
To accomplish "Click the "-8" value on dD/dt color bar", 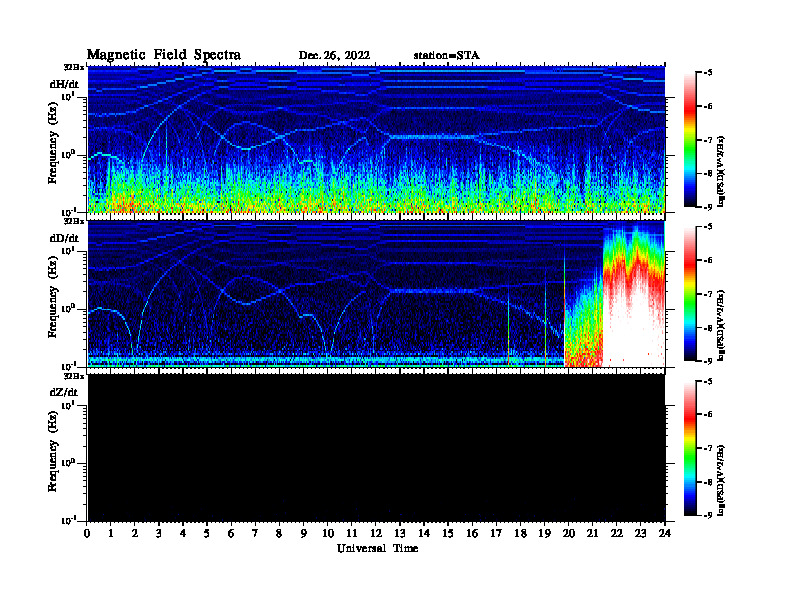I will pyautogui.click(x=708, y=328).
